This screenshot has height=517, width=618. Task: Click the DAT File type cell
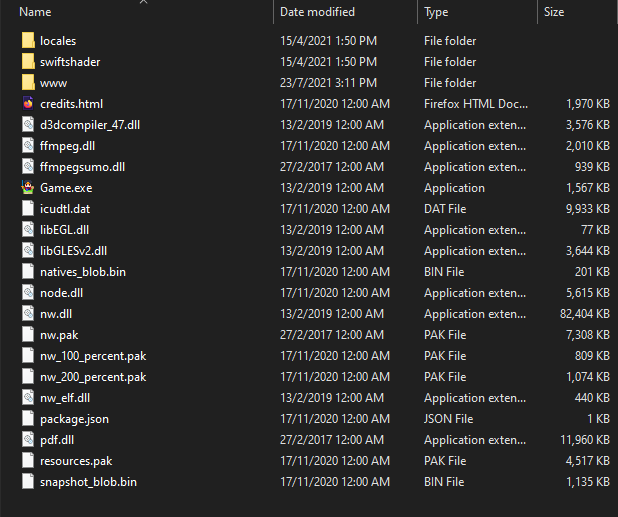coord(445,209)
